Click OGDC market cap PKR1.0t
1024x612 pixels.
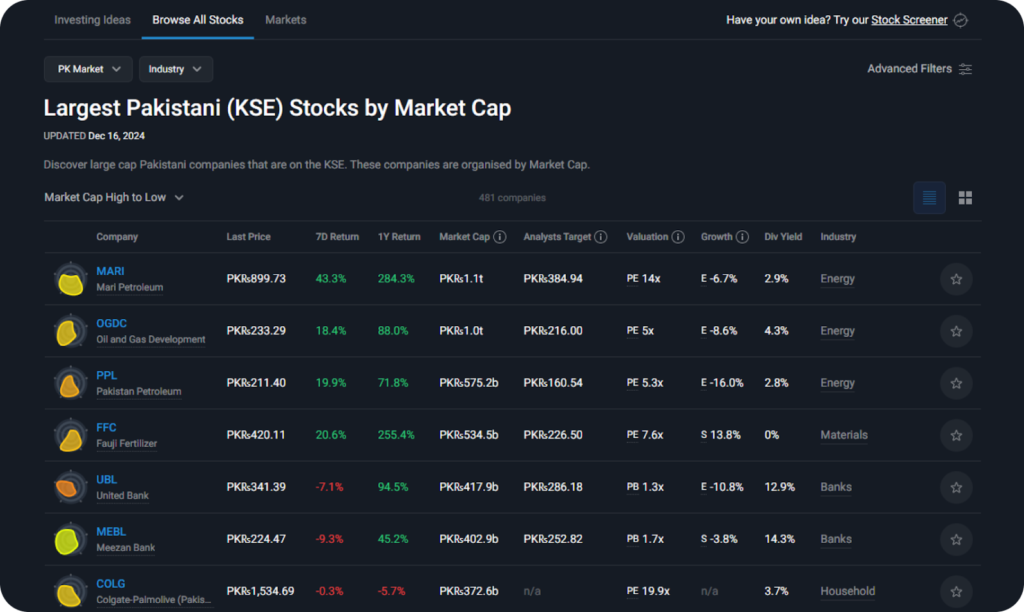tap(461, 331)
